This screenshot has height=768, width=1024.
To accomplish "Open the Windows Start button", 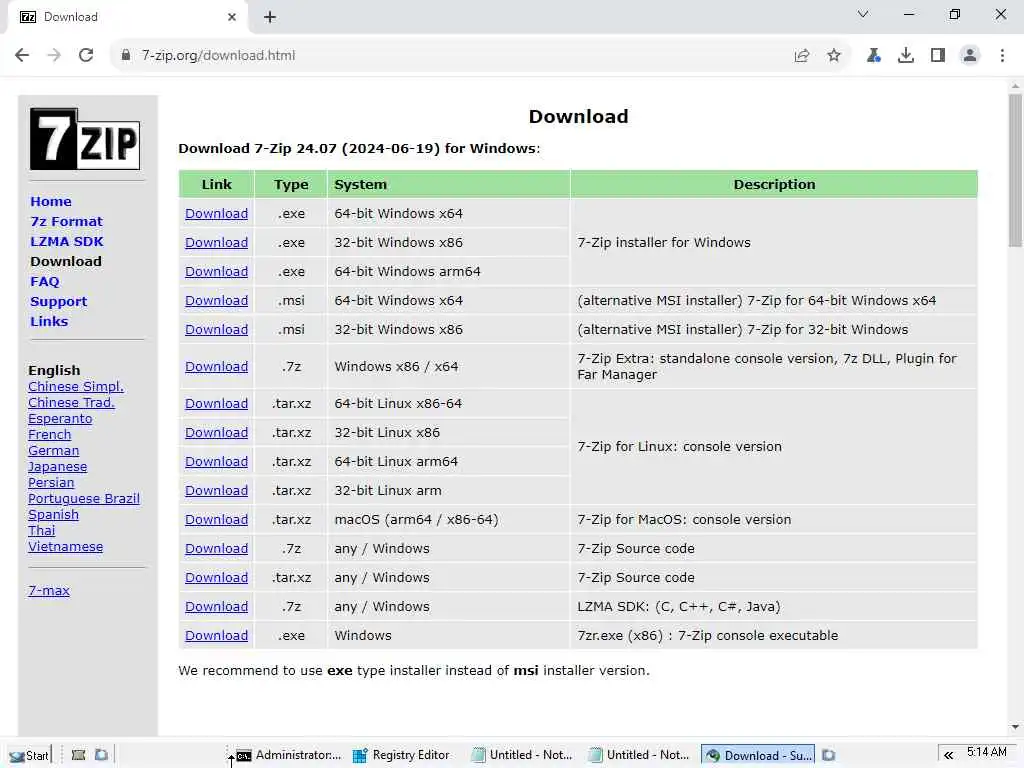I will pyautogui.click(x=29, y=755).
